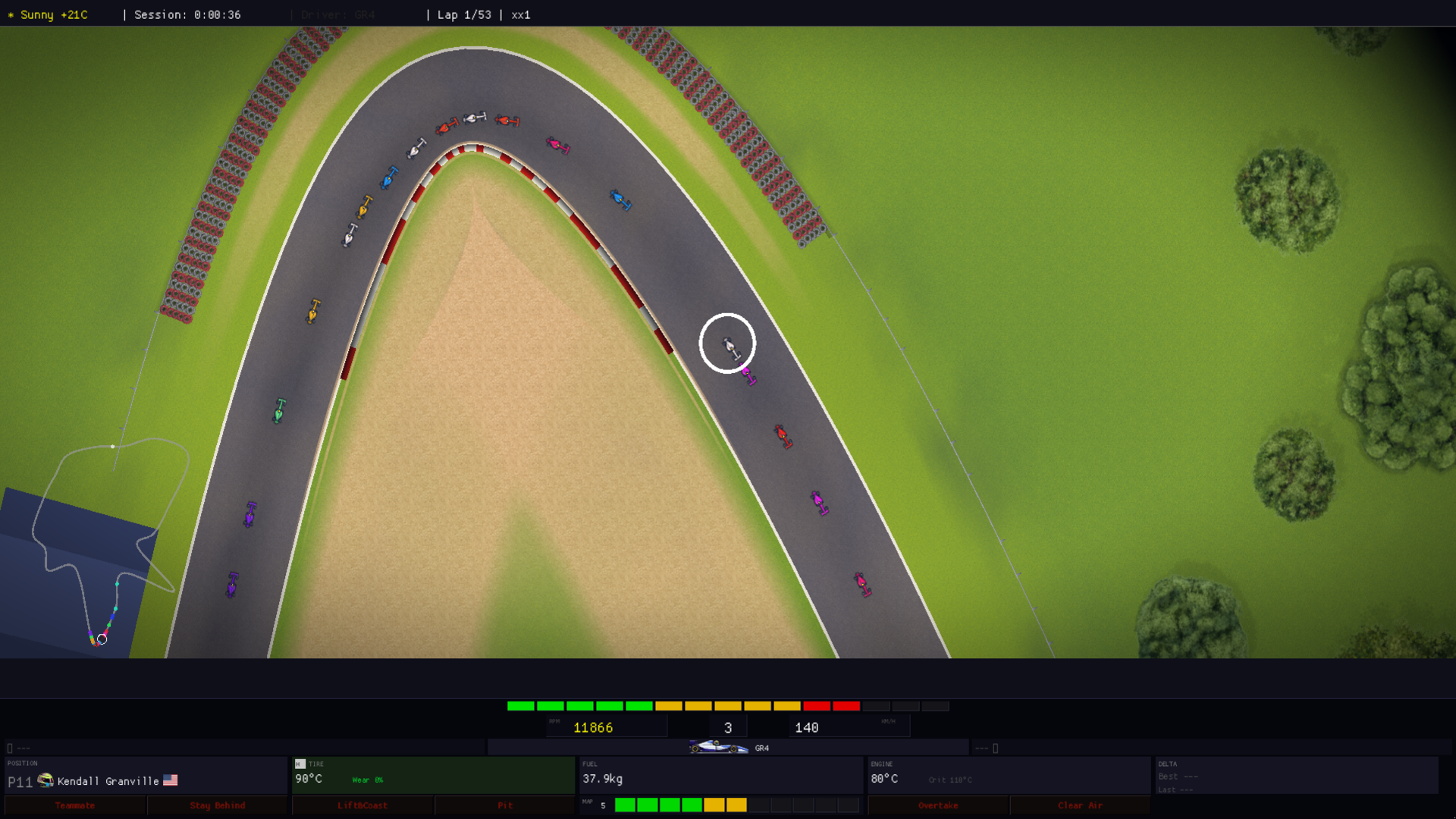Click the Clear Air strategy button

(1080, 805)
